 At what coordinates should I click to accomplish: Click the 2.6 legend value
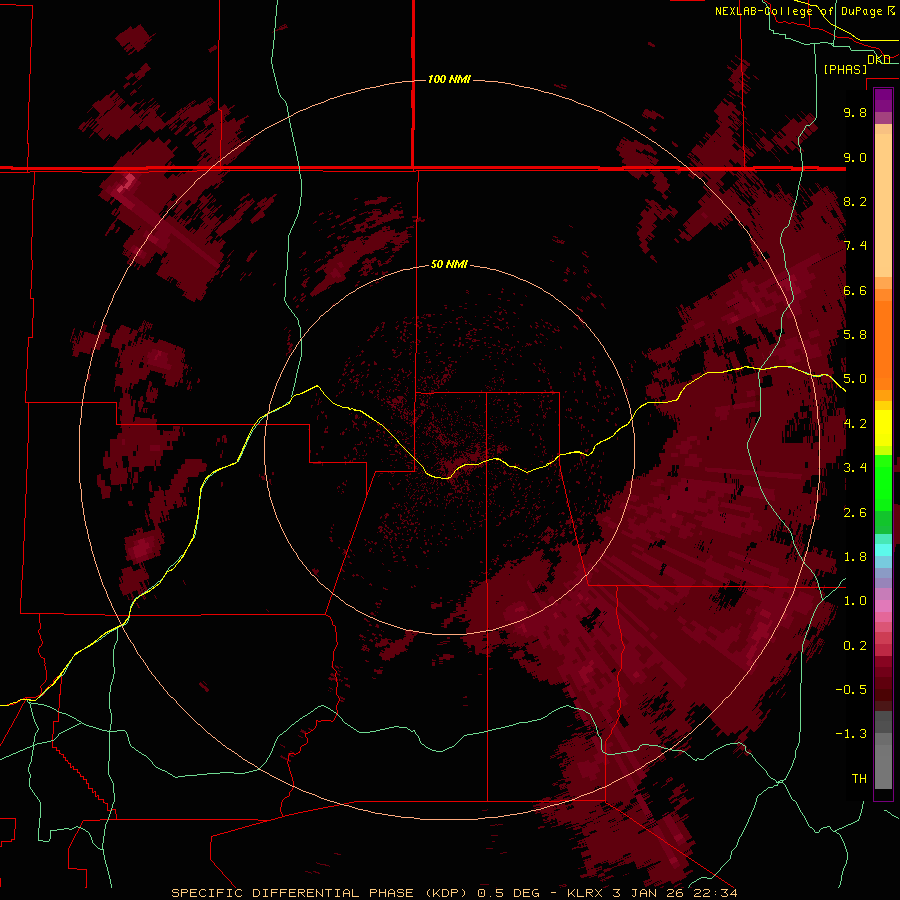[855, 513]
